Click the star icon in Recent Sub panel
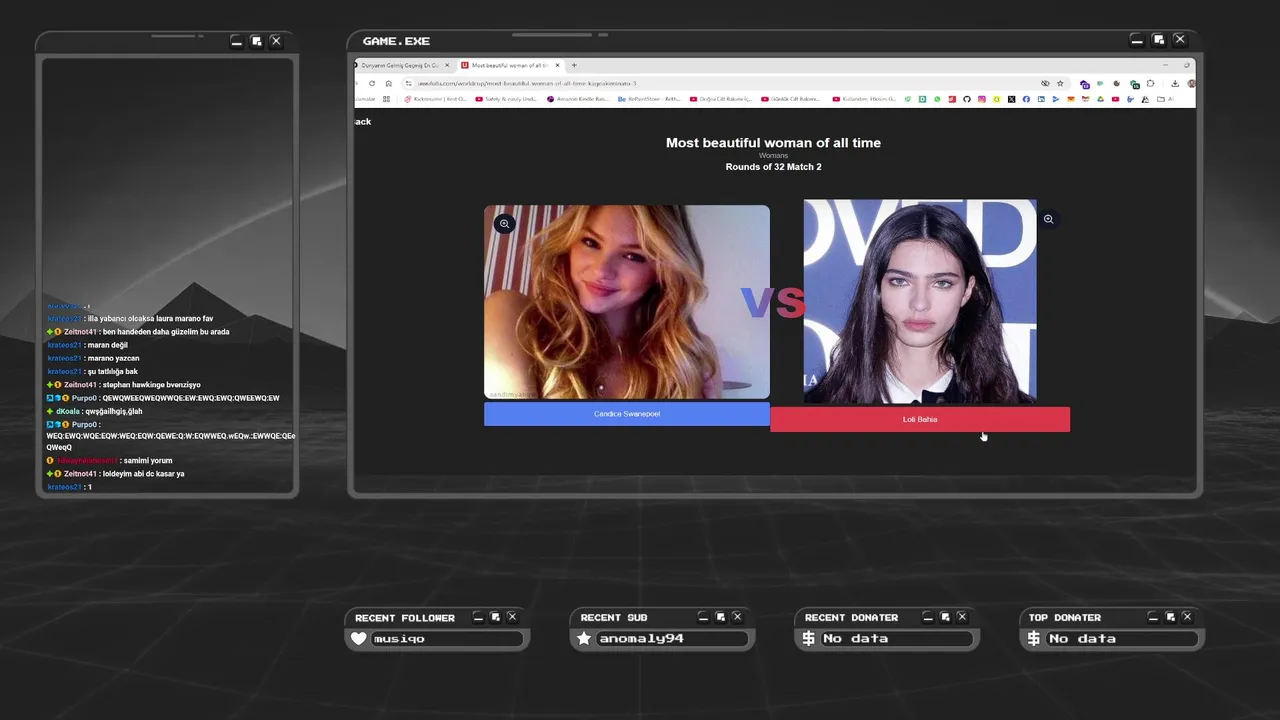 (x=584, y=638)
